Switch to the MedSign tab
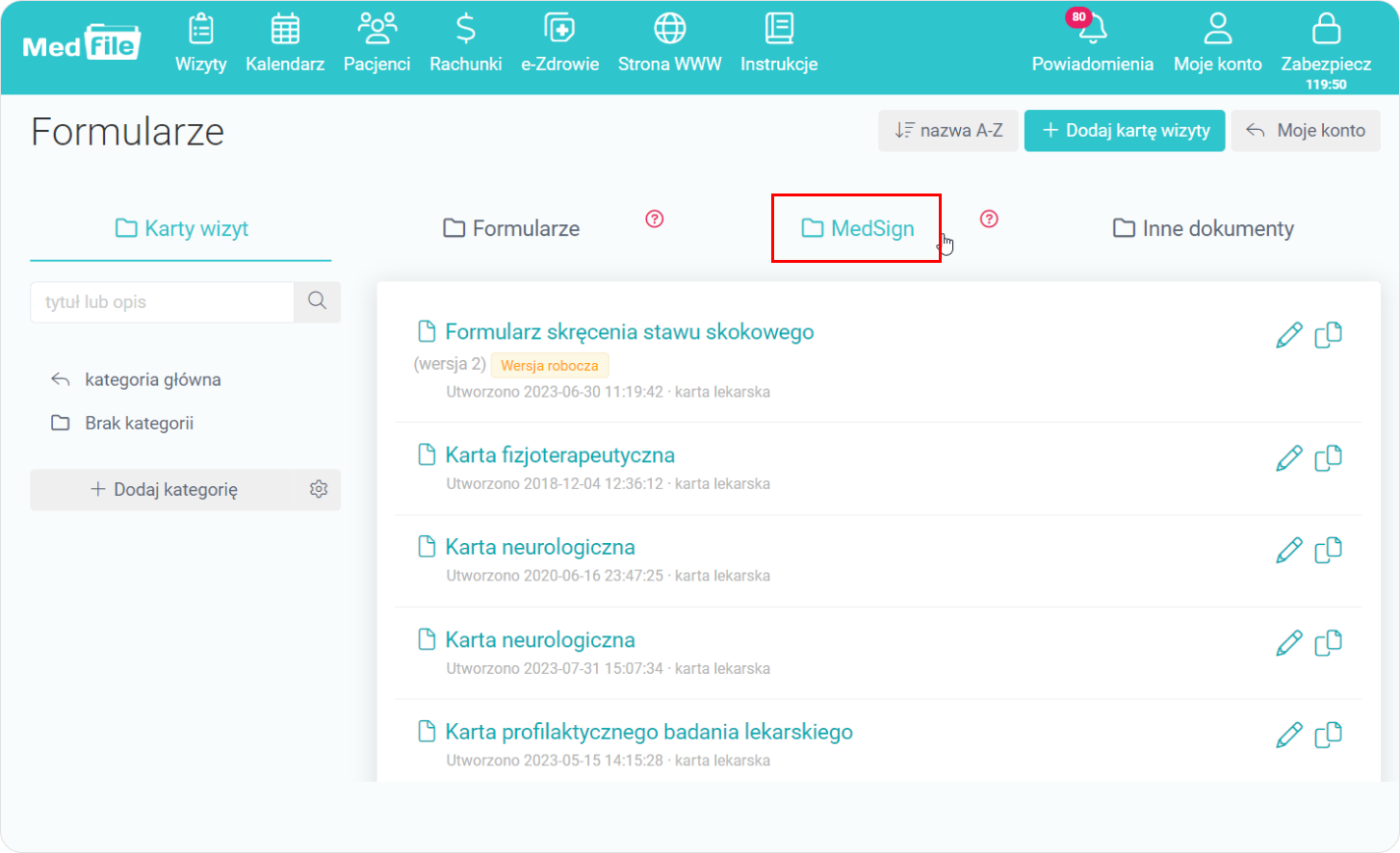The width and height of the screenshot is (1400, 853). (x=857, y=228)
